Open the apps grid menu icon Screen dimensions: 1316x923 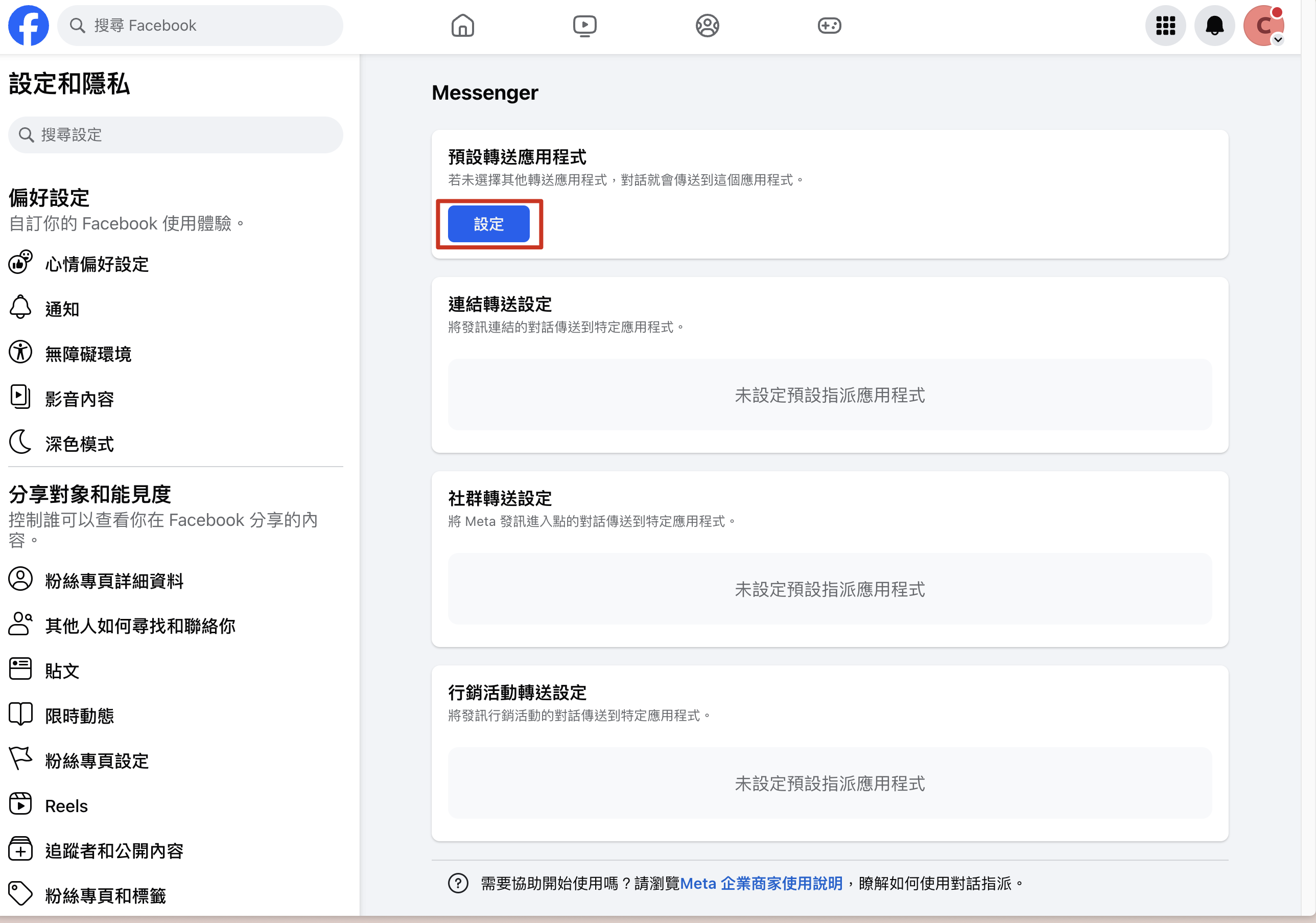1165,26
